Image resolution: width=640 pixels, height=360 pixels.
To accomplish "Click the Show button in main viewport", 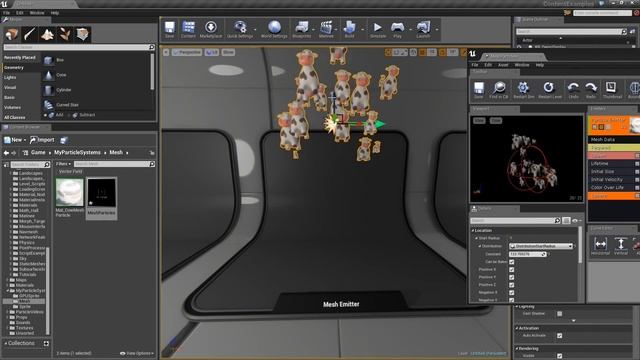I will [x=228, y=52].
